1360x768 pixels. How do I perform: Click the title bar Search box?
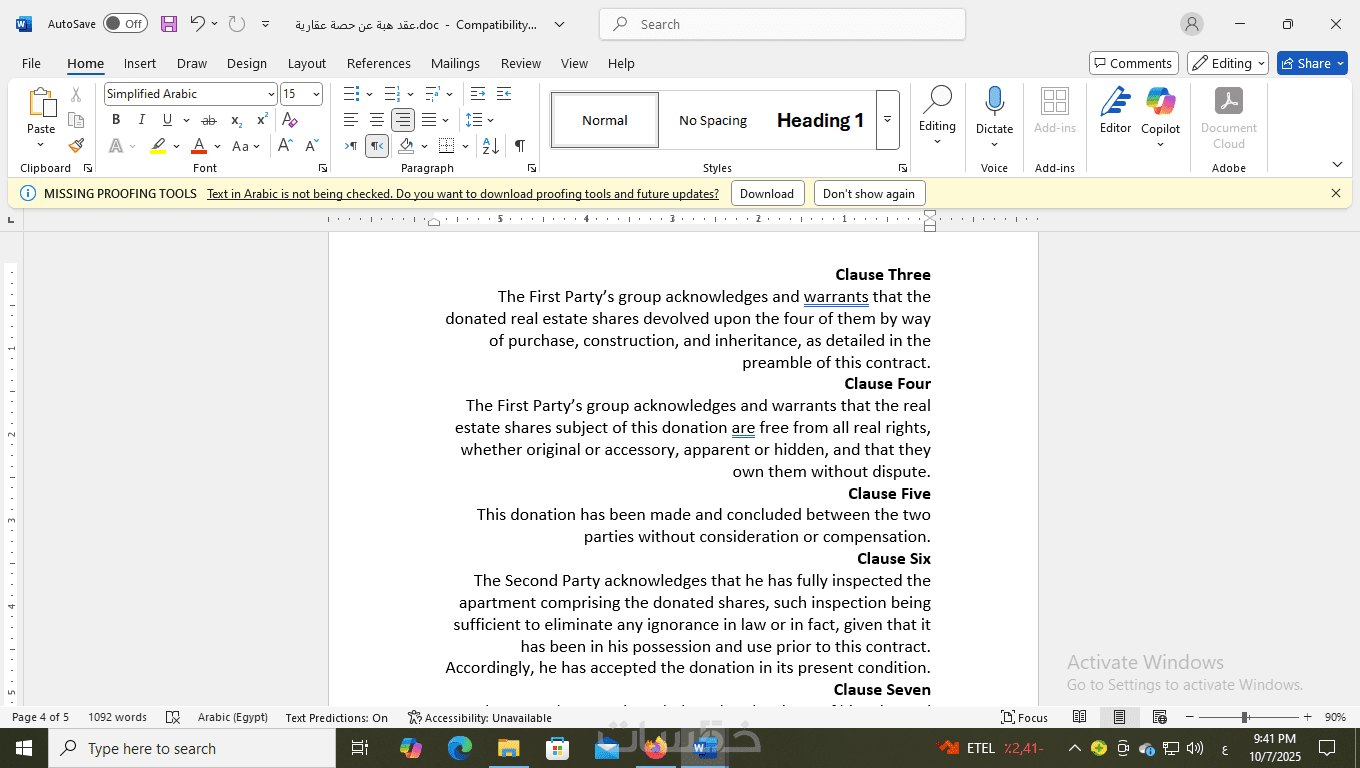pos(782,24)
